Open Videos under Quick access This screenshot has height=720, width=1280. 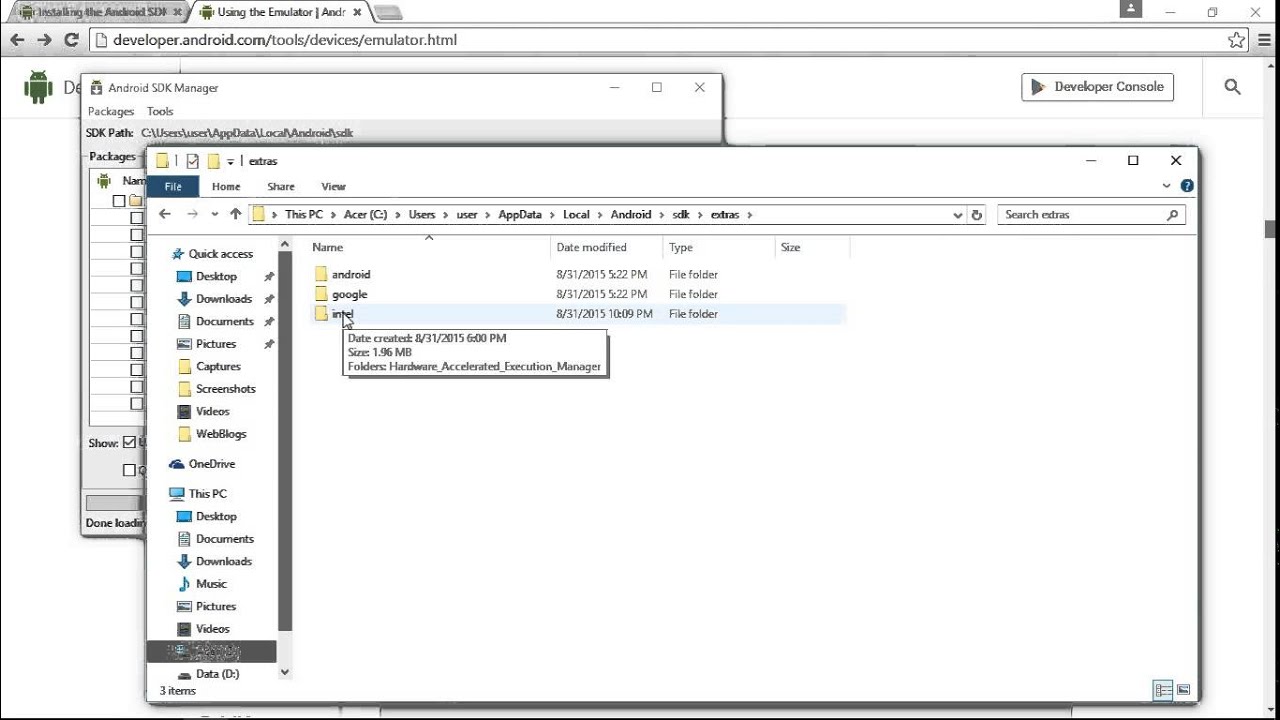tap(212, 412)
